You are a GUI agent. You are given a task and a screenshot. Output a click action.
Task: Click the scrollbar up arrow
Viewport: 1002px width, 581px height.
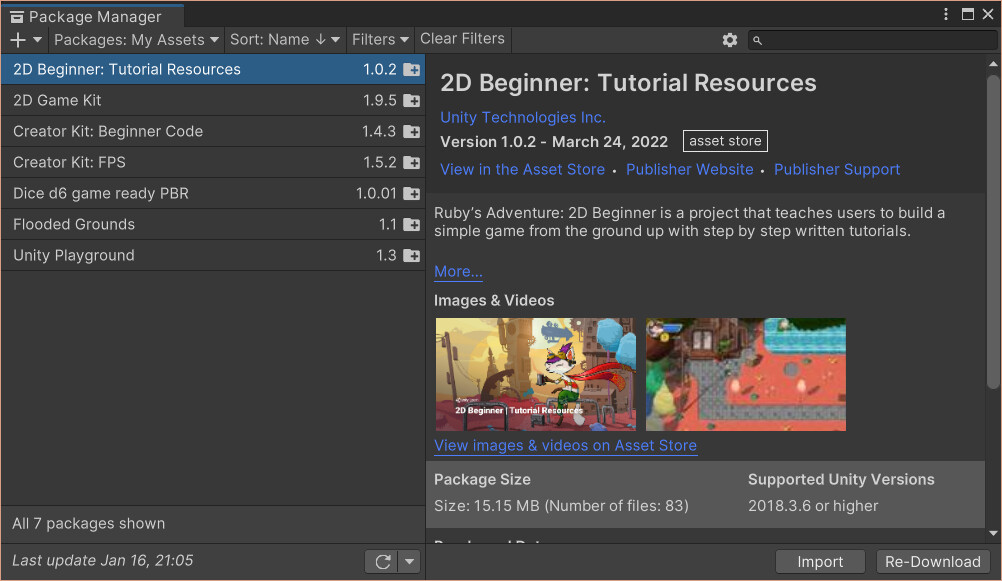(993, 64)
